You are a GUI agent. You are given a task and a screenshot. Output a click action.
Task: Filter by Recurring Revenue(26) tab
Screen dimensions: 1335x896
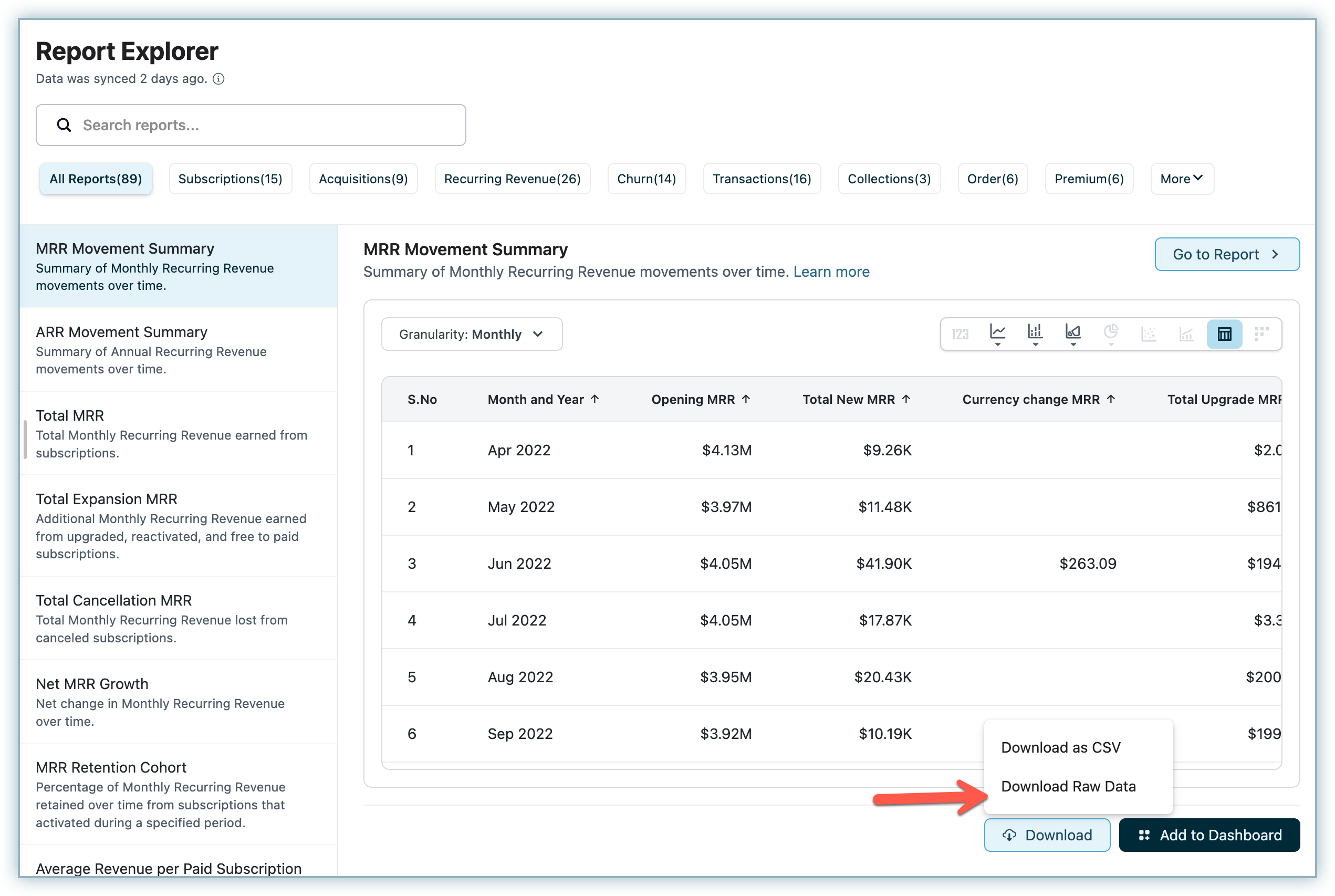pos(512,179)
